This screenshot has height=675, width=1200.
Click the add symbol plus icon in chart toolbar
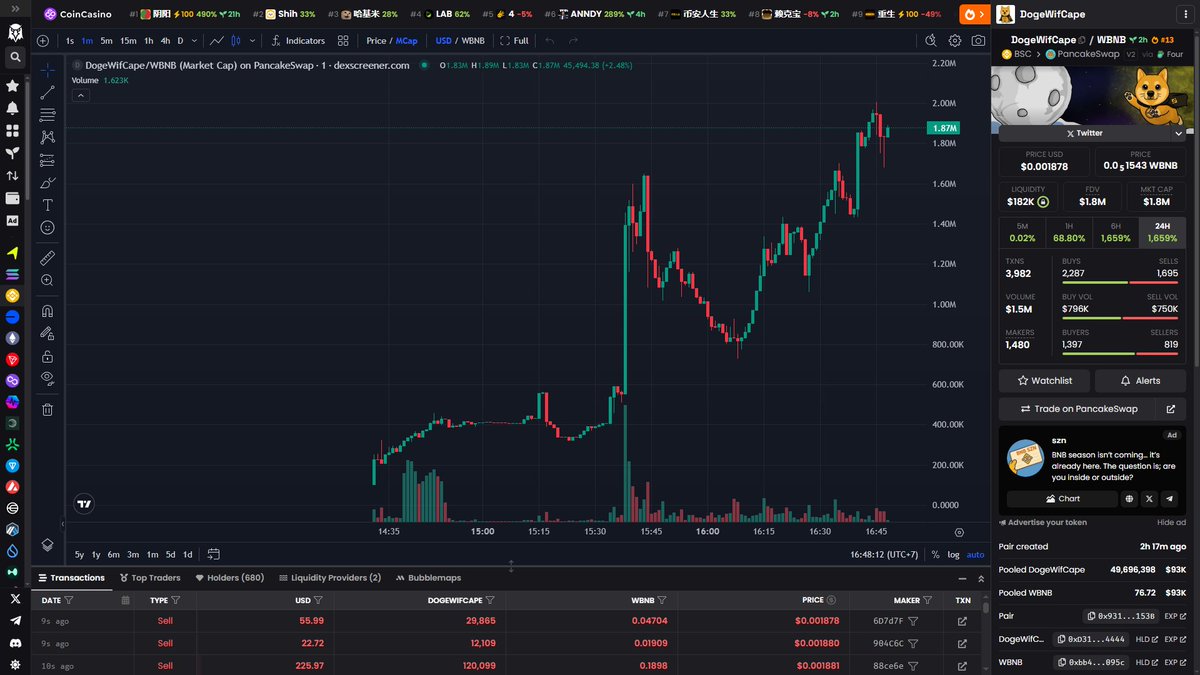click(42, 41)
